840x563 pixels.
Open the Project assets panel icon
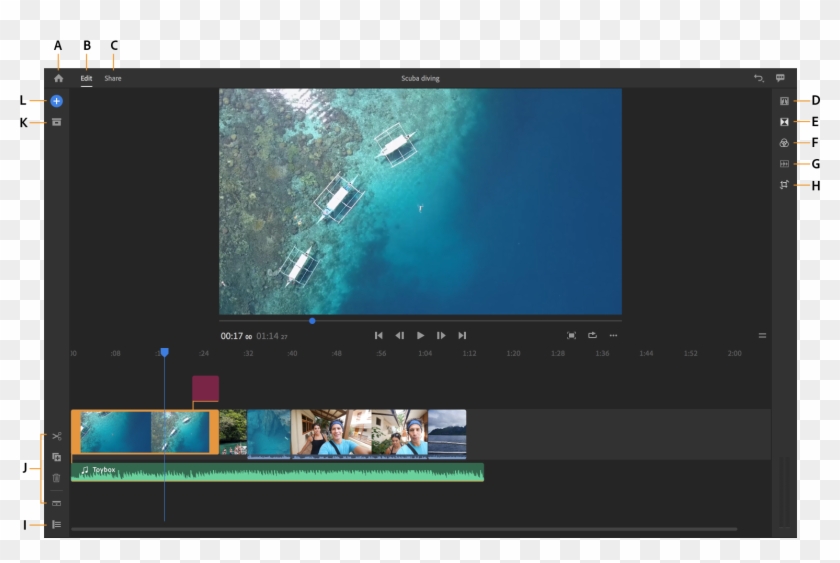pyautogui.click(x=56, y=122)
